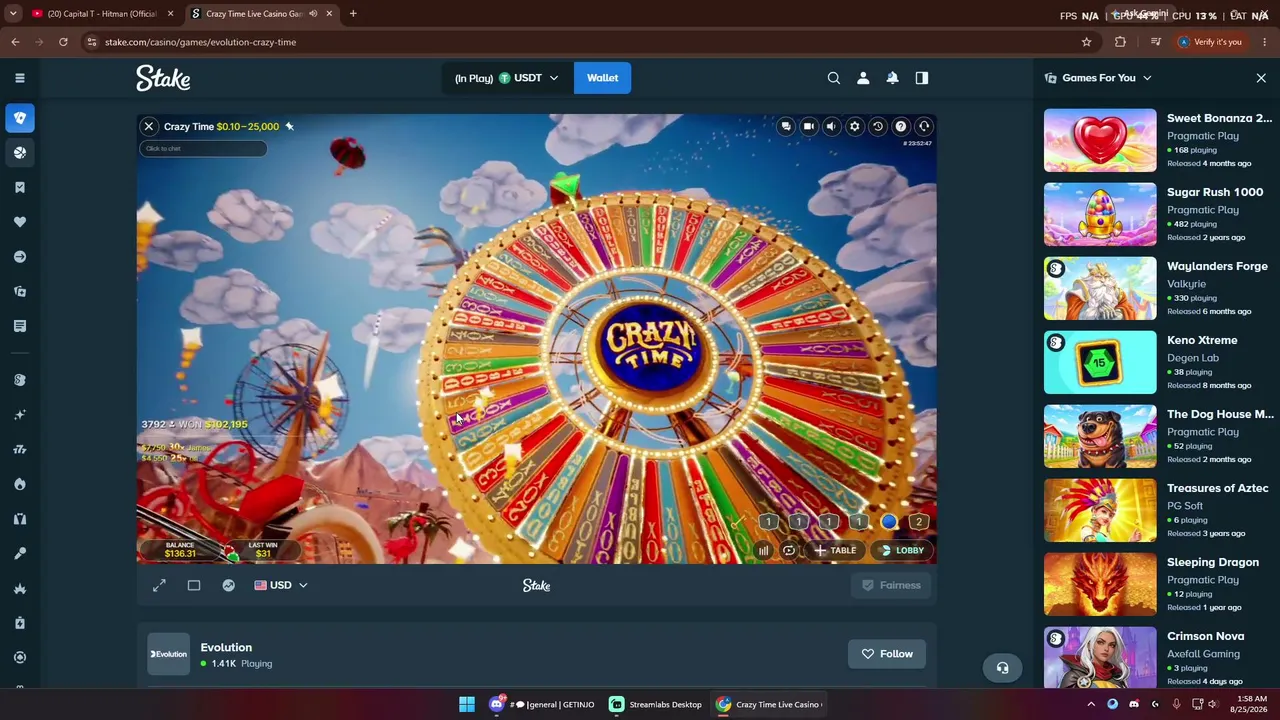This screenshot has height=720, width=1280.
Task: Open the game statistics bars icon
Action: click(764, 551)
